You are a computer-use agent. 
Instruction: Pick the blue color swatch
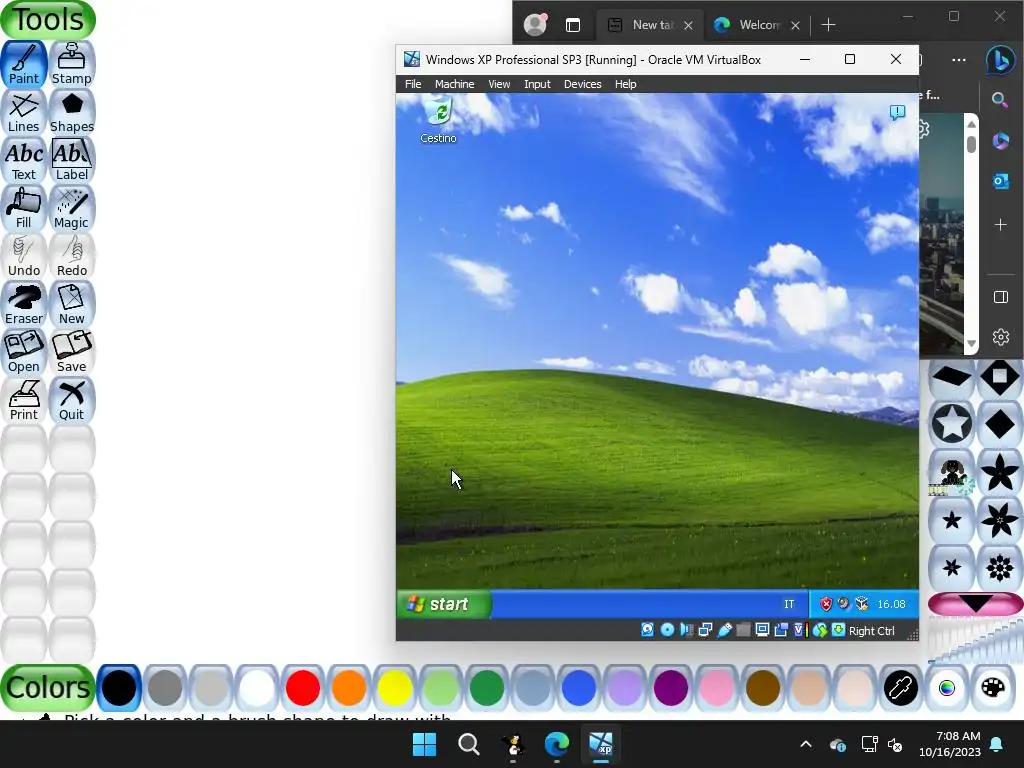(x=579, y=688)
